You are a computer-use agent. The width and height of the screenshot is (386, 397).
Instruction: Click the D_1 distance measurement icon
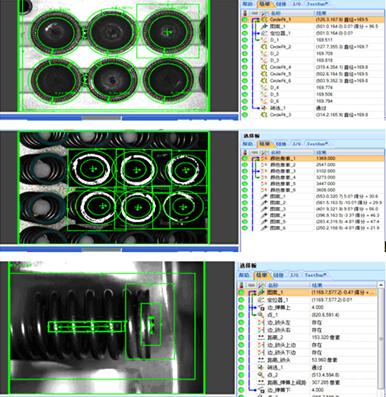click(x=264, y=40)
